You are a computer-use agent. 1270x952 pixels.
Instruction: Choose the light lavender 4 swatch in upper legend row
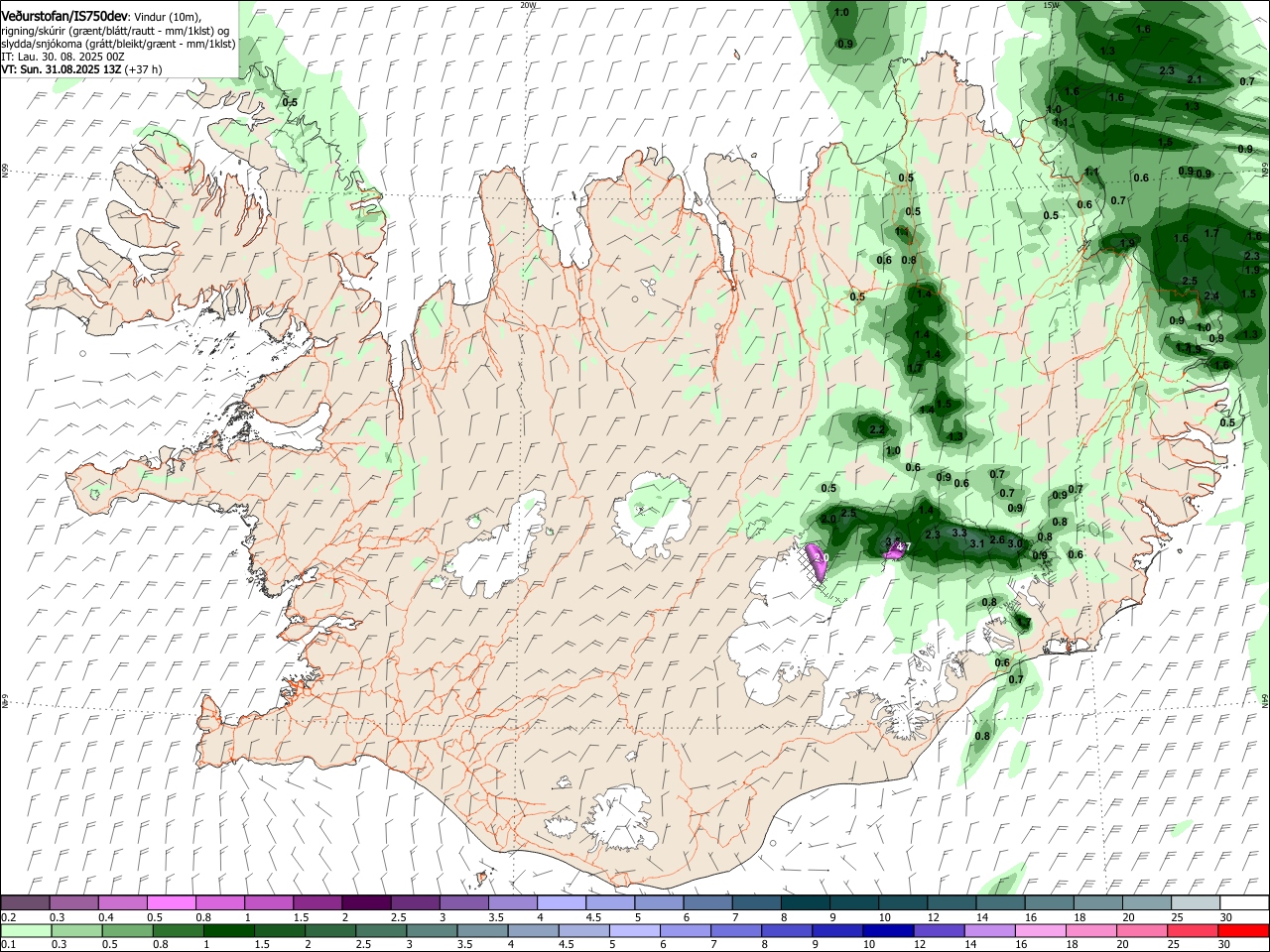coord(560,902)
